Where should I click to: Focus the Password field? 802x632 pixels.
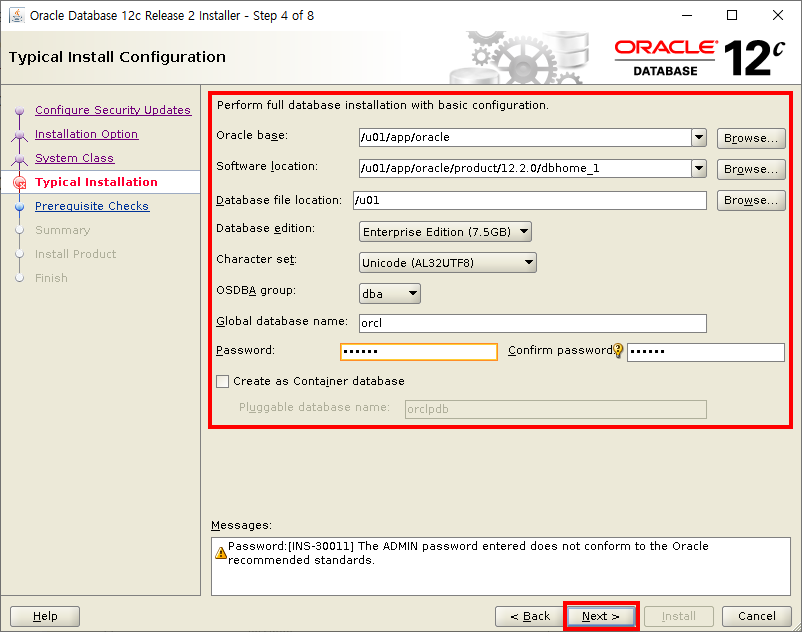click(x=419, y=352)
